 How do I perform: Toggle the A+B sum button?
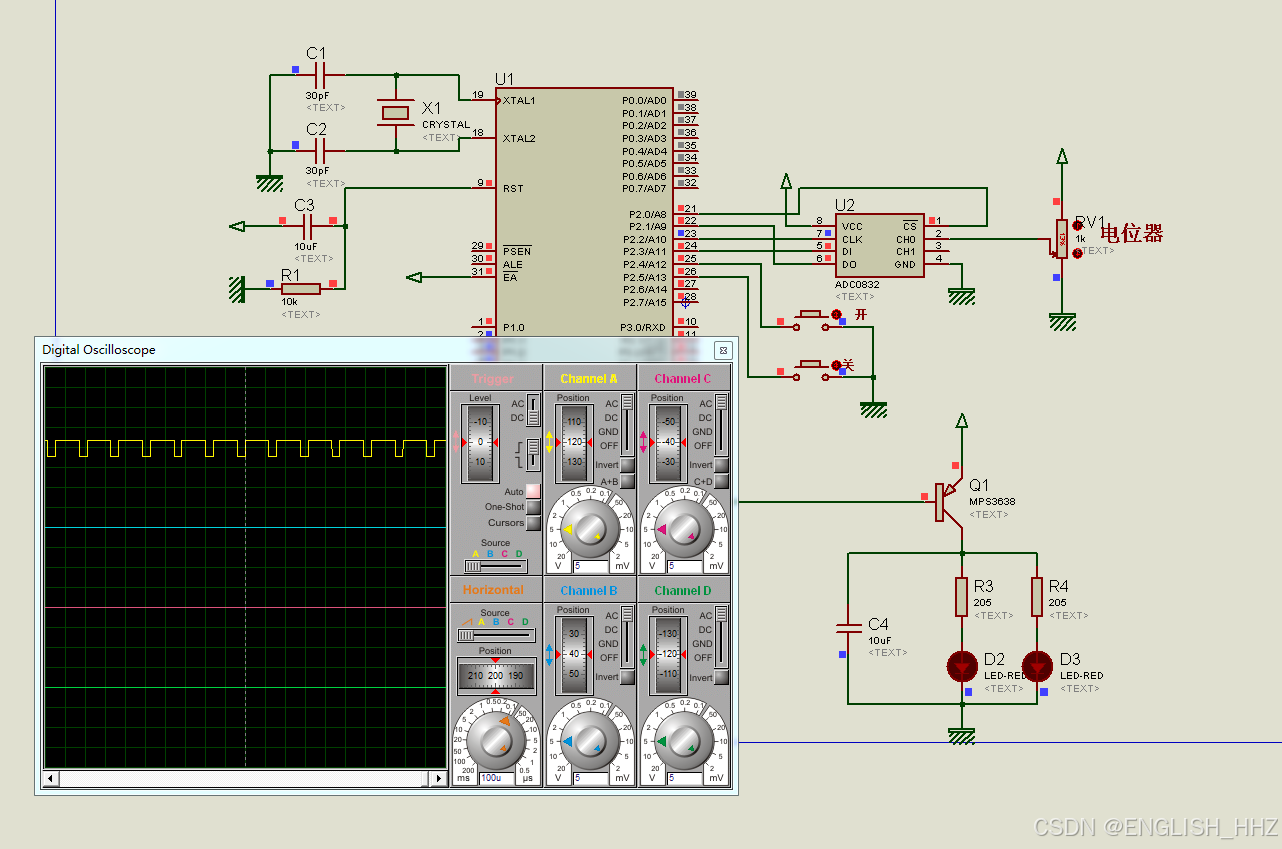click(x=627, y=481)
